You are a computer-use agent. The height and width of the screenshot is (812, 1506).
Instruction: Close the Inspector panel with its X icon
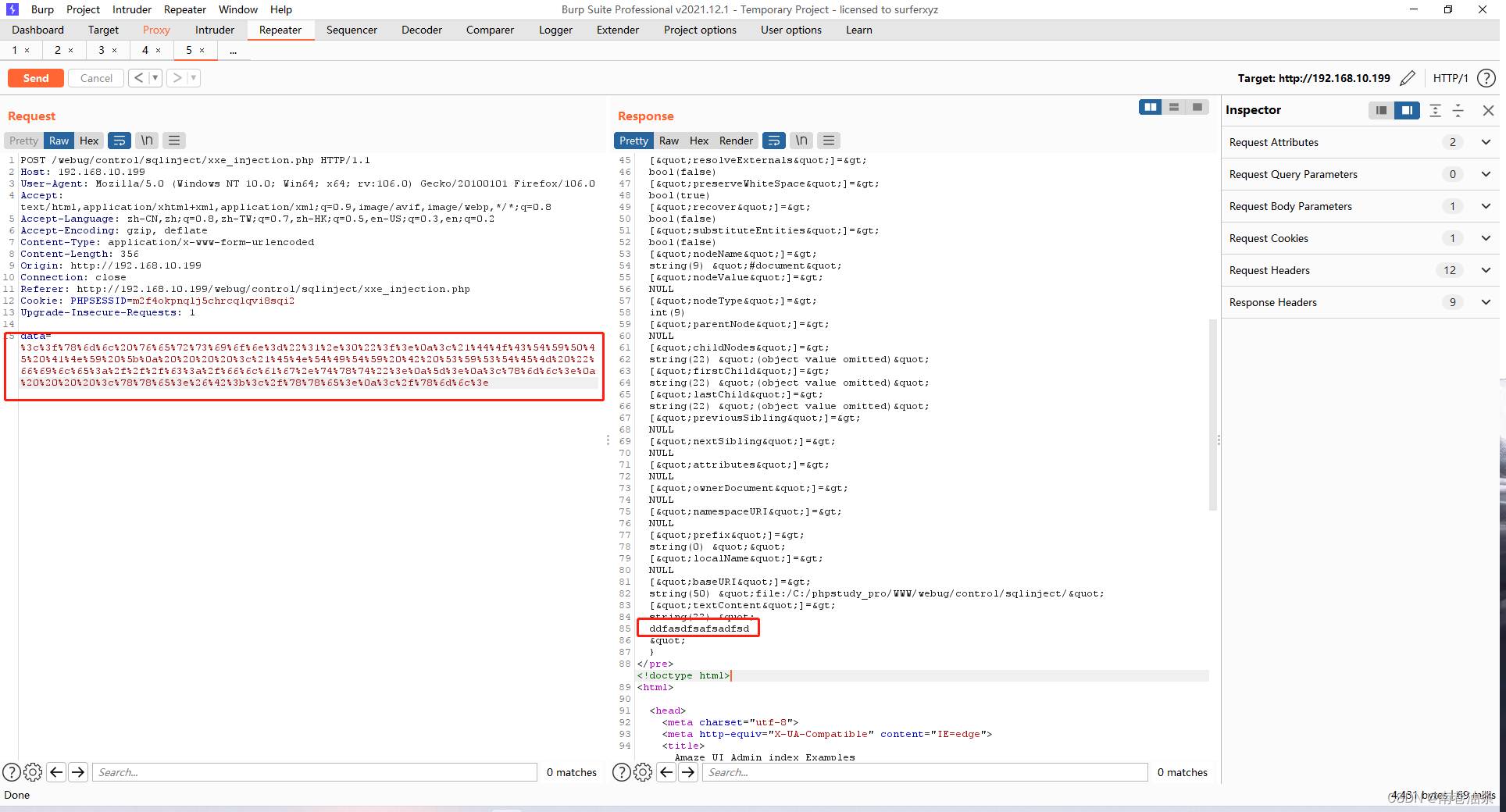pos(1488,111)
